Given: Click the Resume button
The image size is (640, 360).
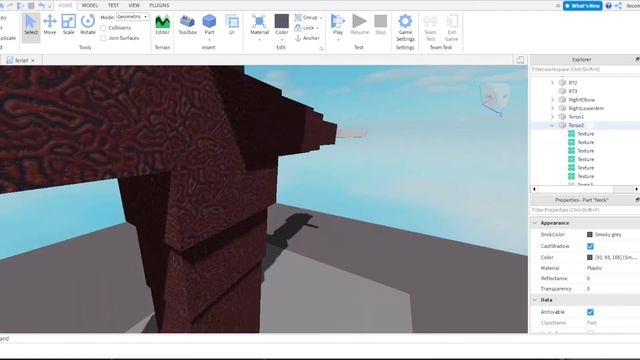Looking at the screenshot, I should 360,25.
